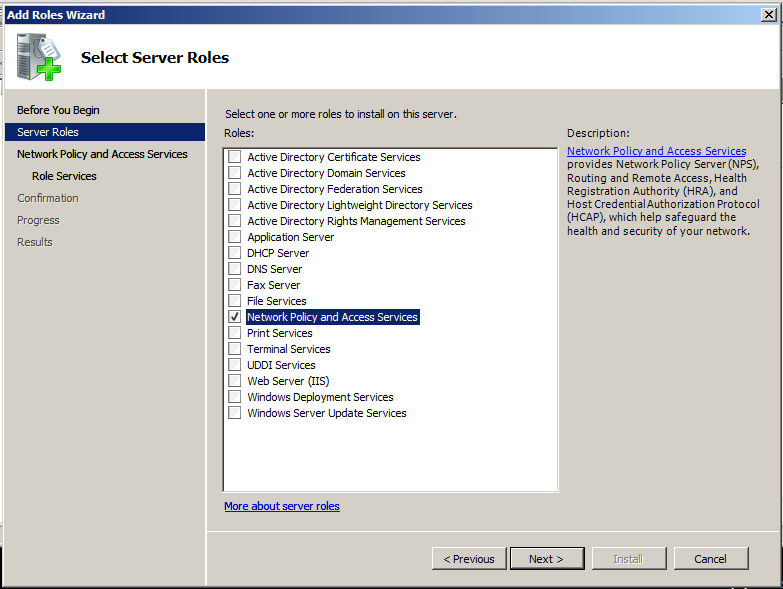Cancel the Add Roles Wizard
This screenshot has width=783, height=589.
tap(711, 559)
